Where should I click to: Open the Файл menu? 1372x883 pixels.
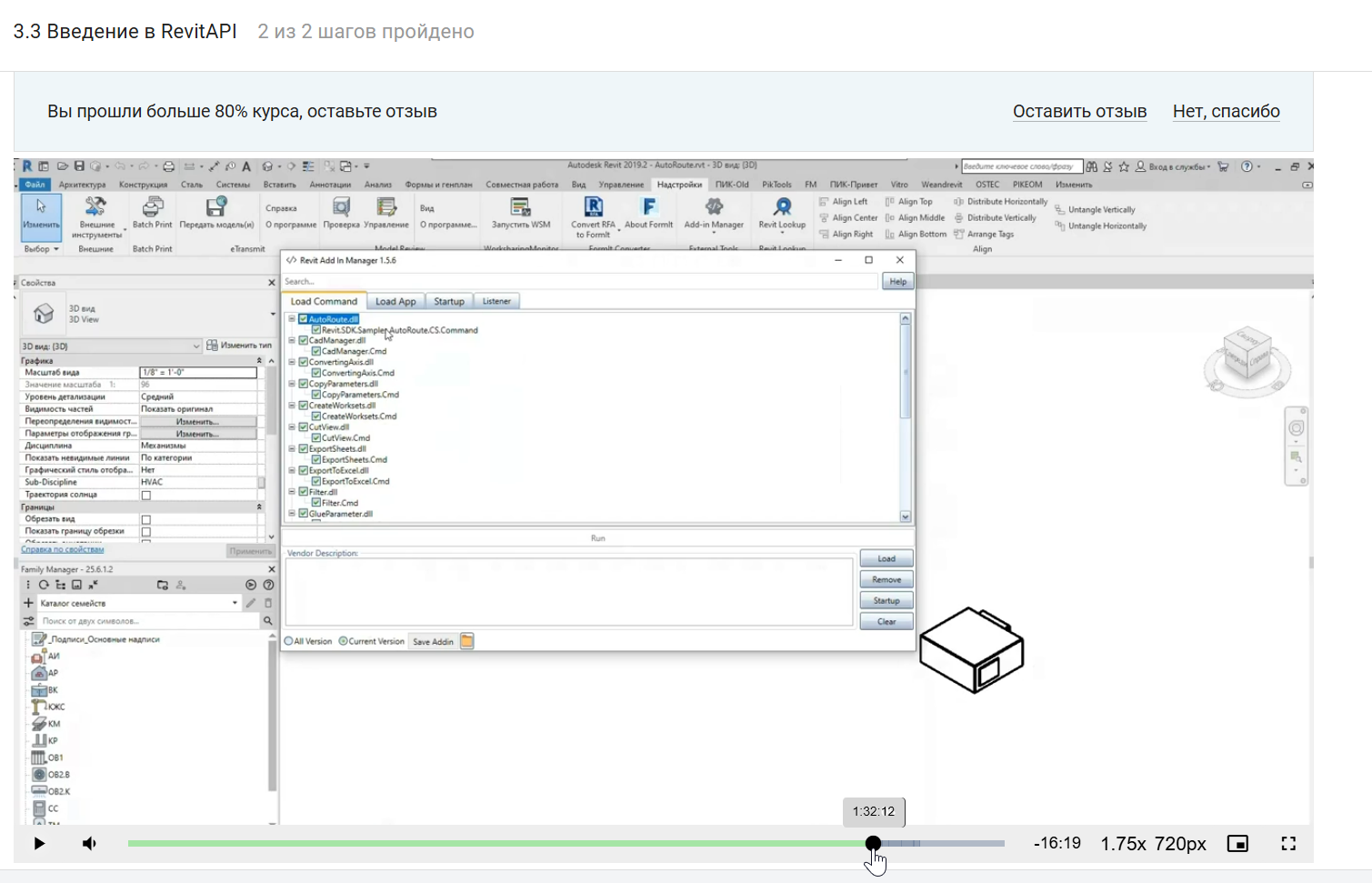pyautogui.click(x=35, y=185)
